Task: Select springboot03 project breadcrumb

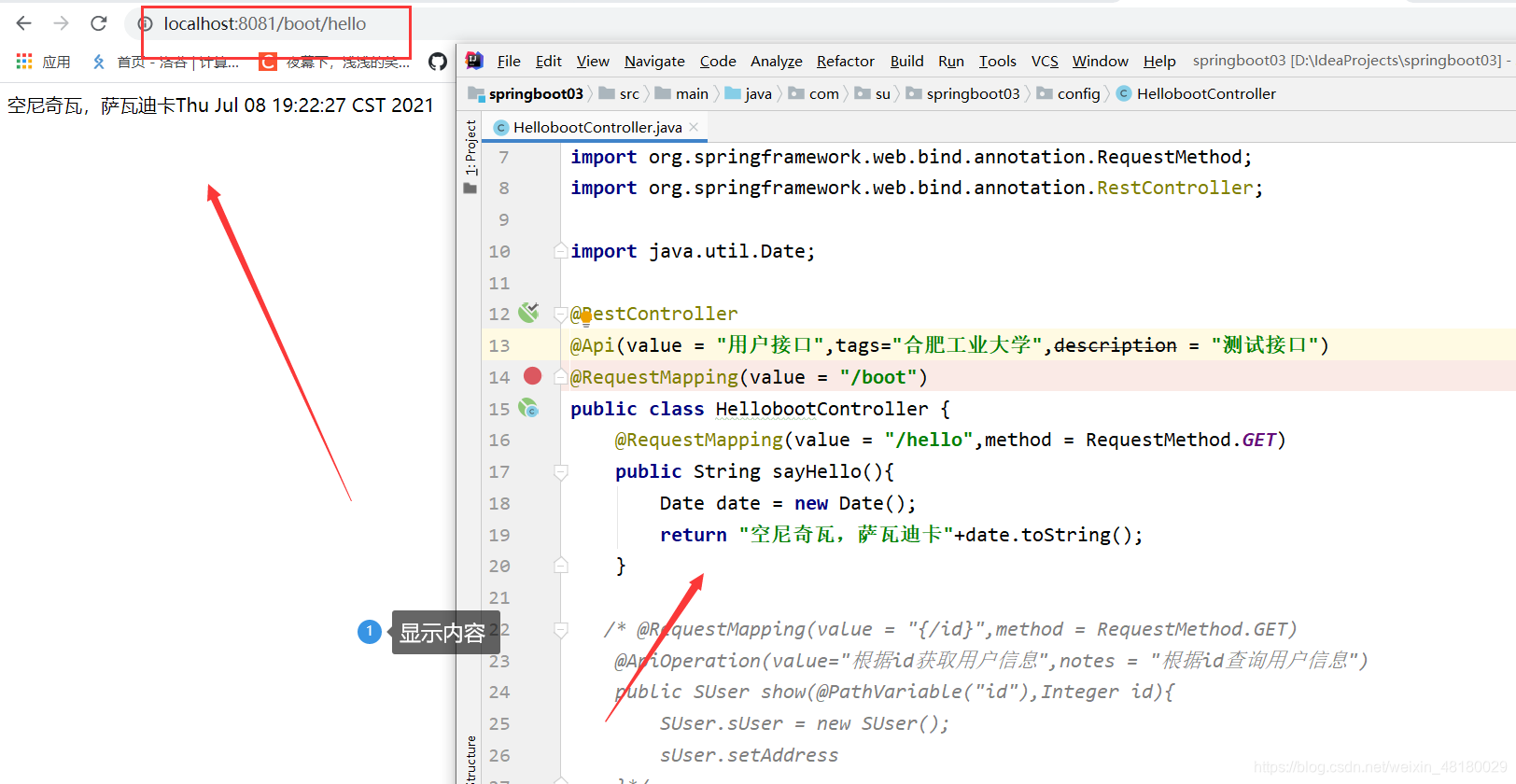Action: pyautogui.click(x=526, y=93)
